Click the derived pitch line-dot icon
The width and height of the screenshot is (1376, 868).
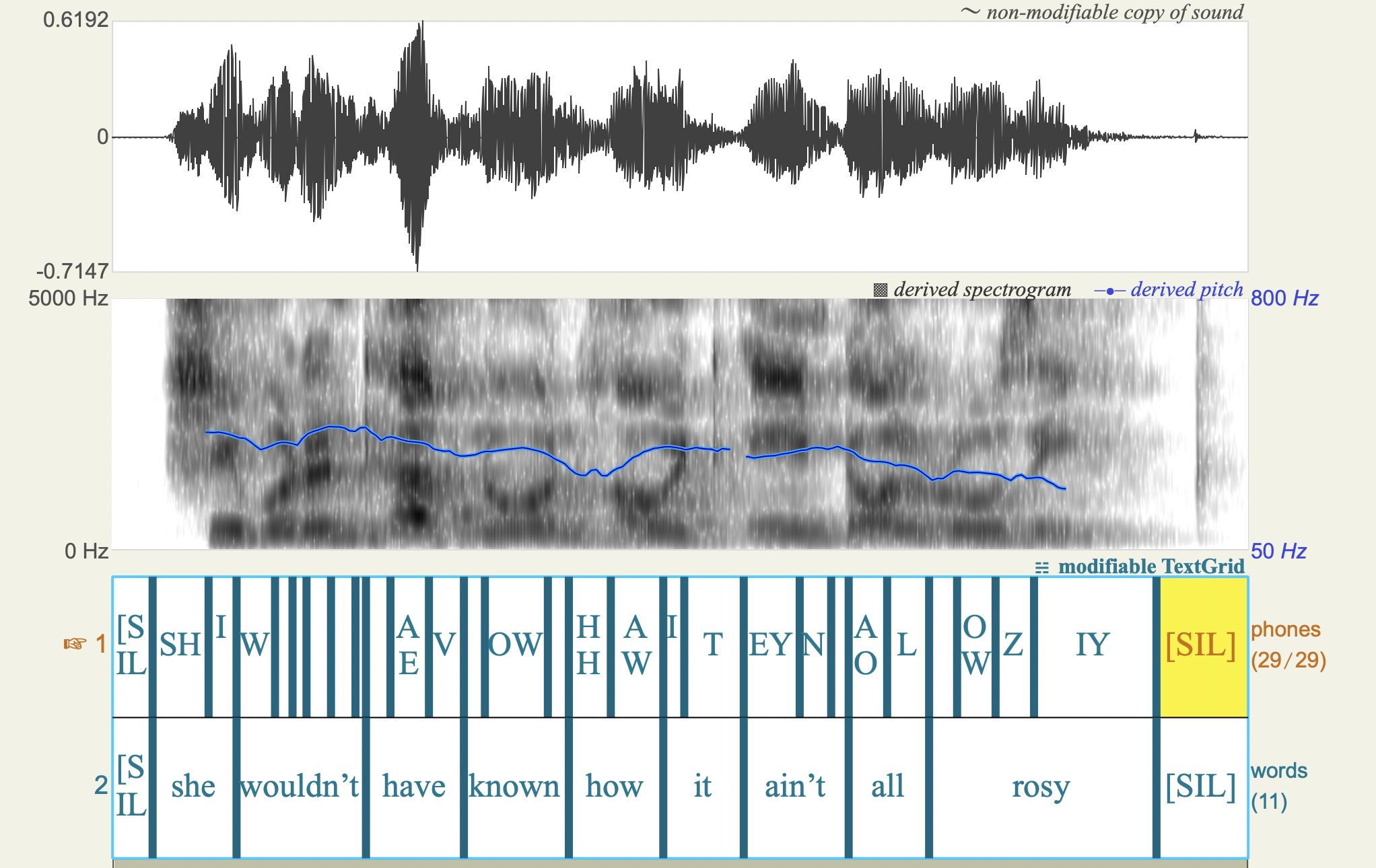[x=1109, y=291]
